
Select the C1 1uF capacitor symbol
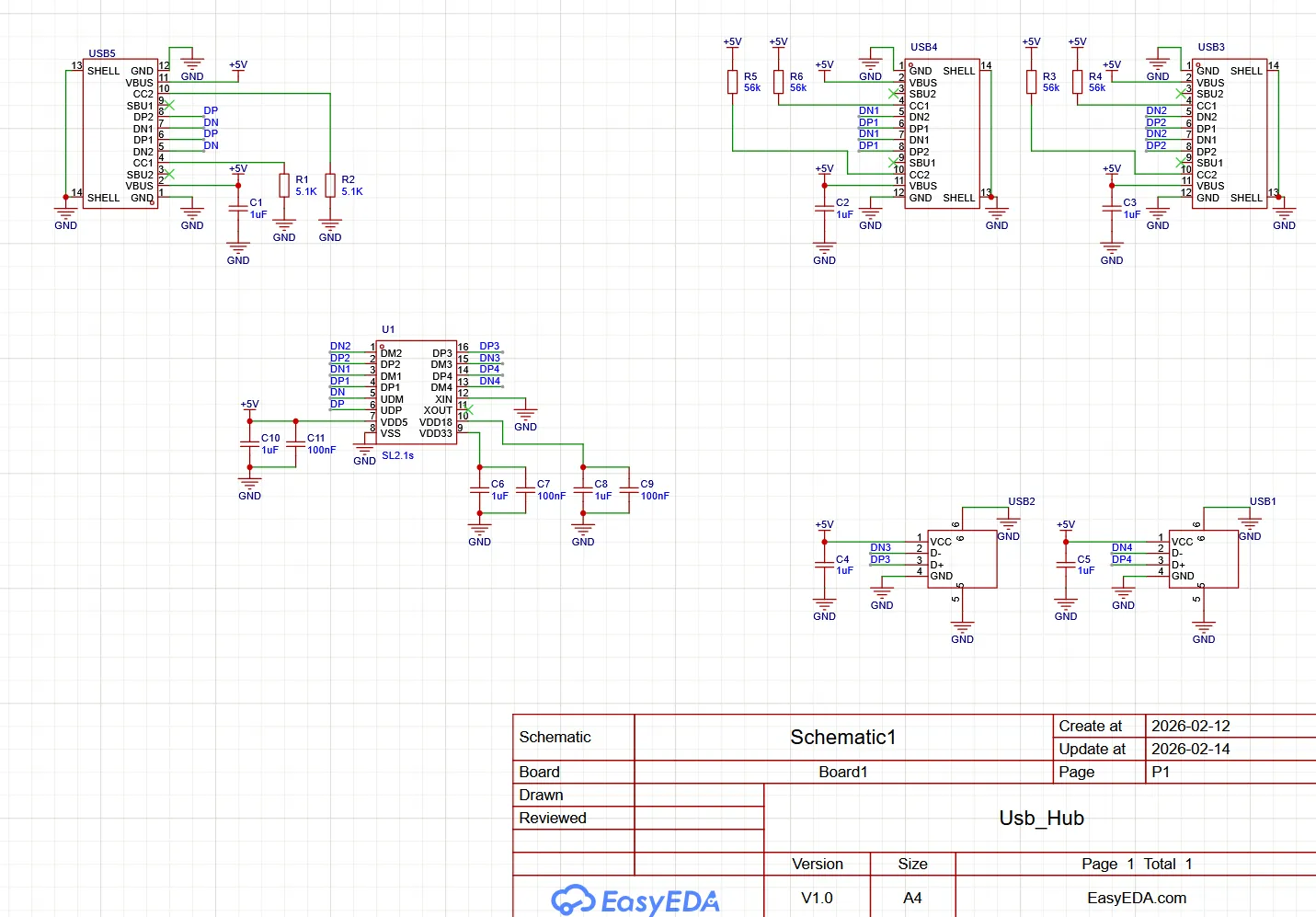[238, 209]
